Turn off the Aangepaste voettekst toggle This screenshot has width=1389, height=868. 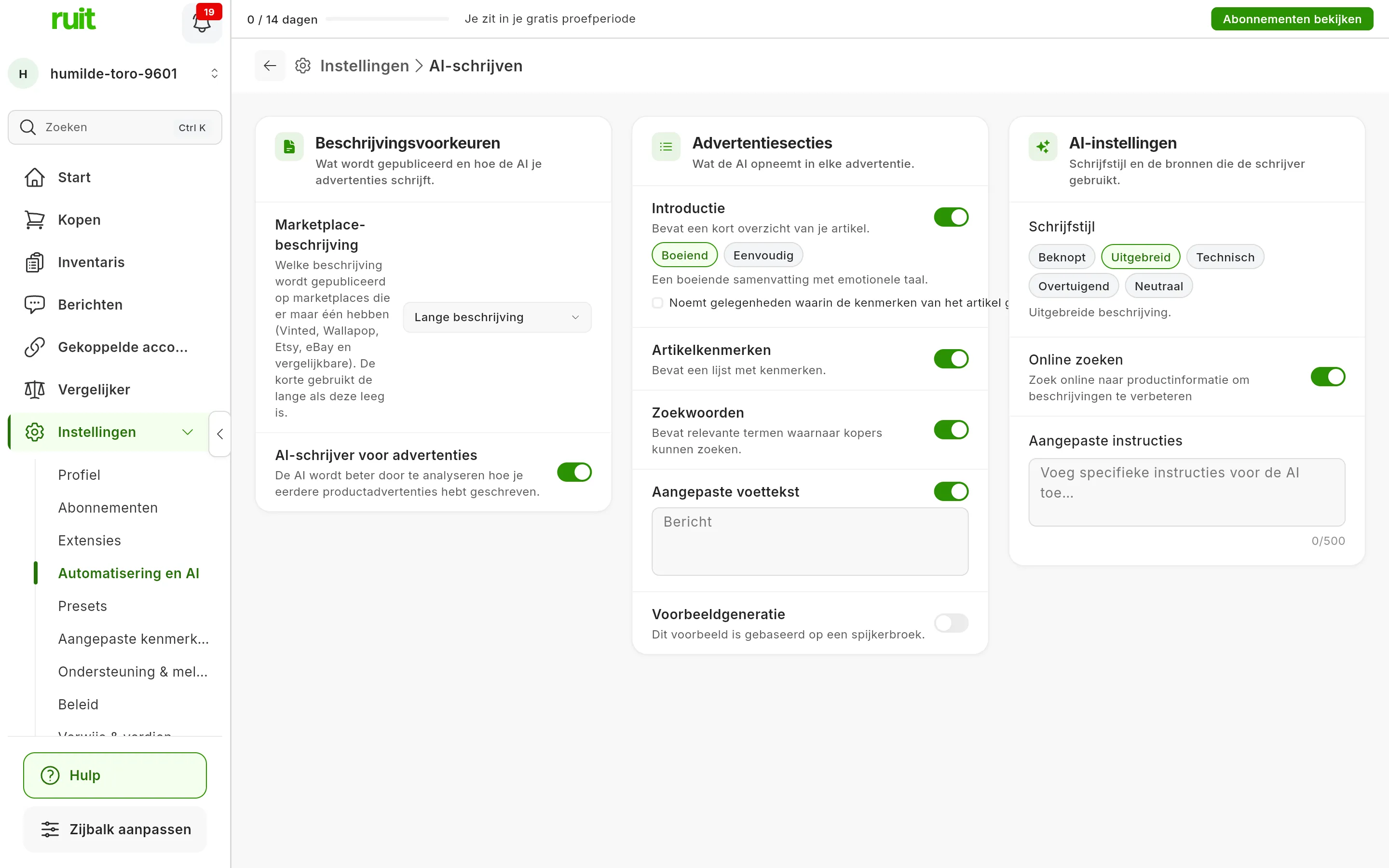coord(951,491)
